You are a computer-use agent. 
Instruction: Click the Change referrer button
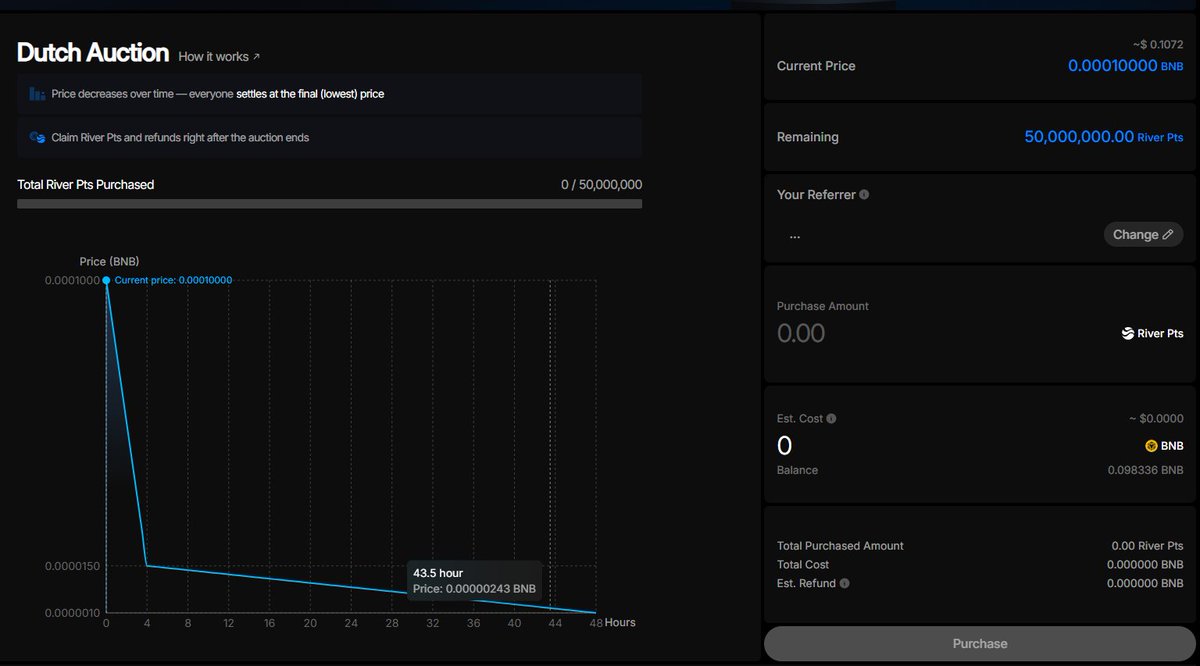point(1143,235)
